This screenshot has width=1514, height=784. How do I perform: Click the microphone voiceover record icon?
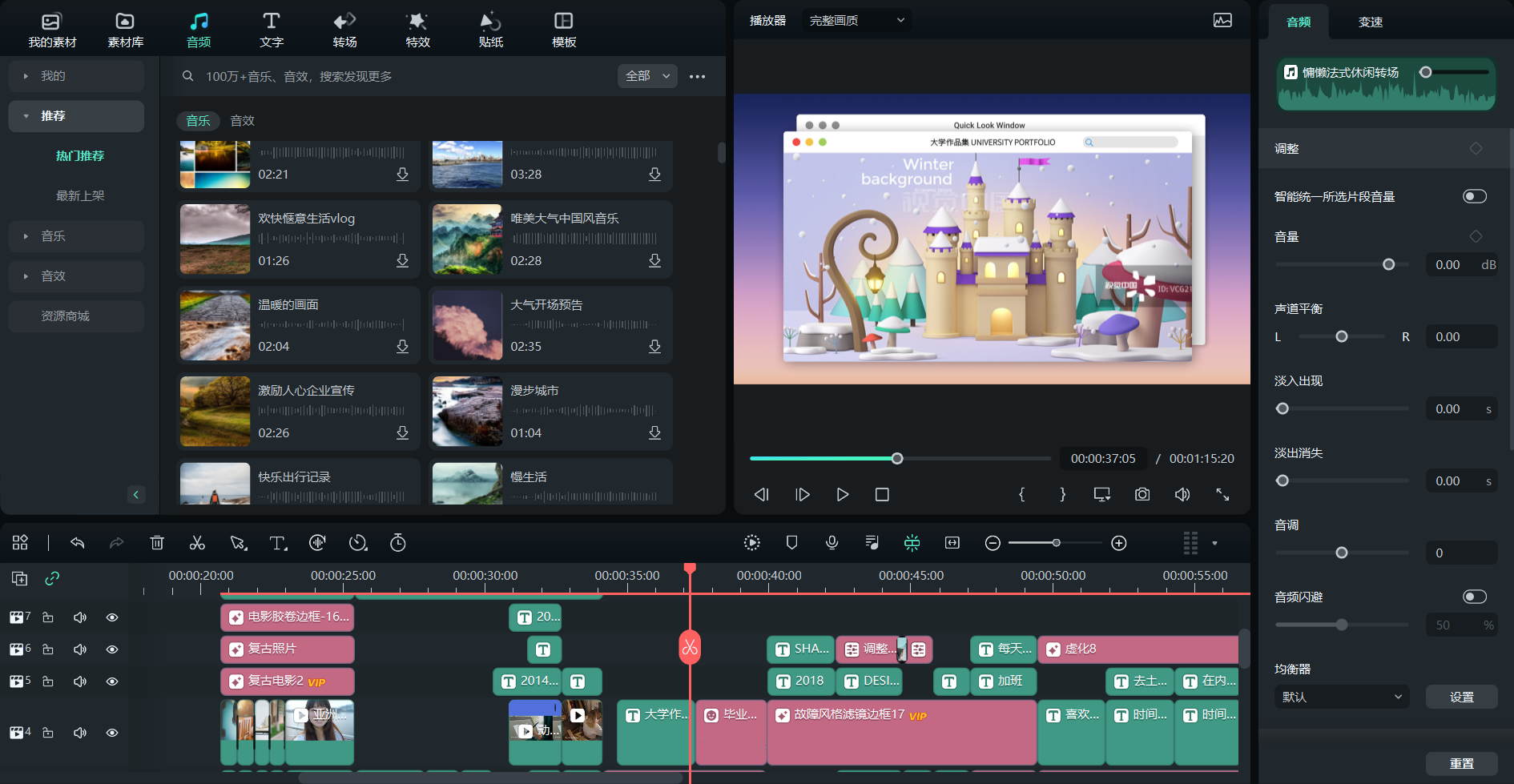click(832, 543)
